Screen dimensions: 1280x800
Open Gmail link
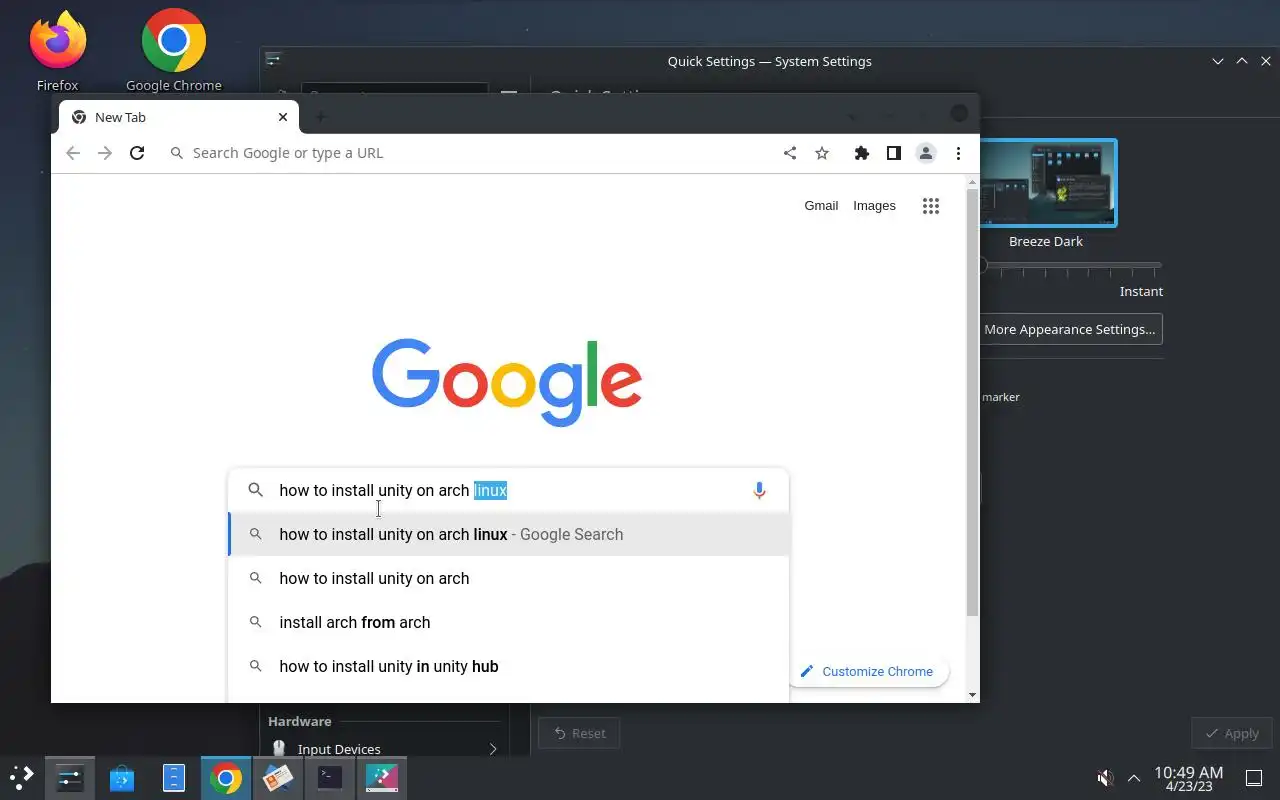[x=821, y=206]
